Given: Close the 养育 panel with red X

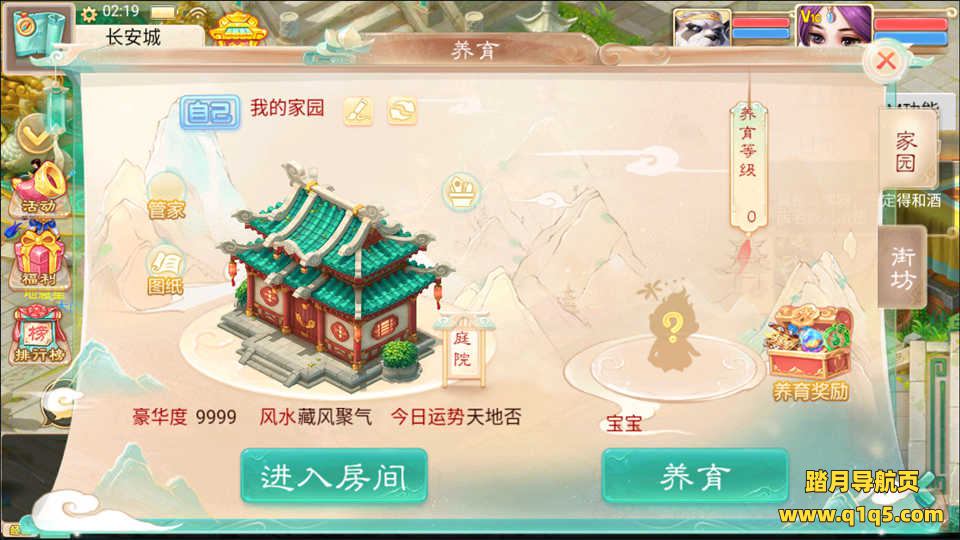Looking at the screenshot, I should coord(885,61).
